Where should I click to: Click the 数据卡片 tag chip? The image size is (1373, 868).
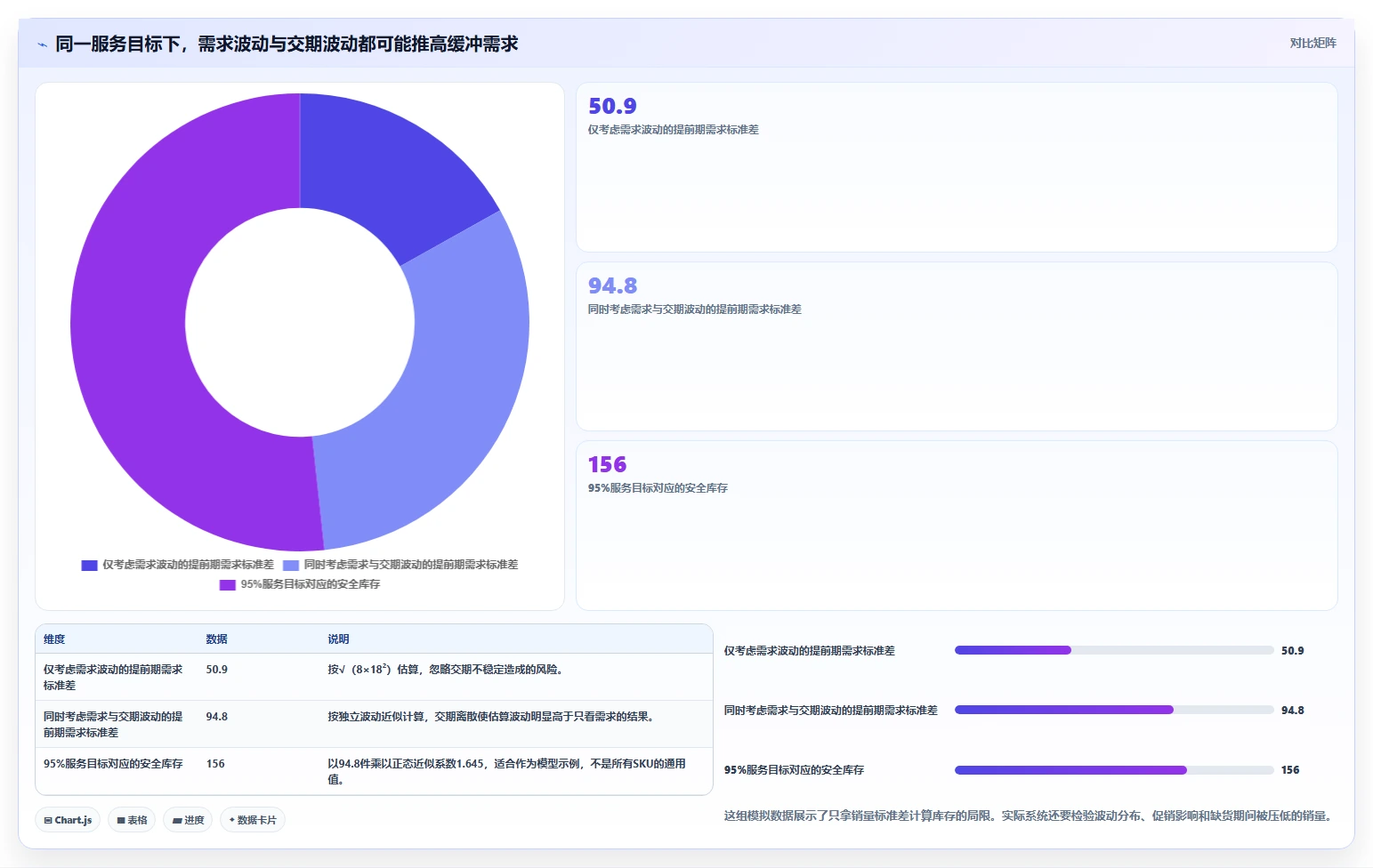(x=253, y=820)
